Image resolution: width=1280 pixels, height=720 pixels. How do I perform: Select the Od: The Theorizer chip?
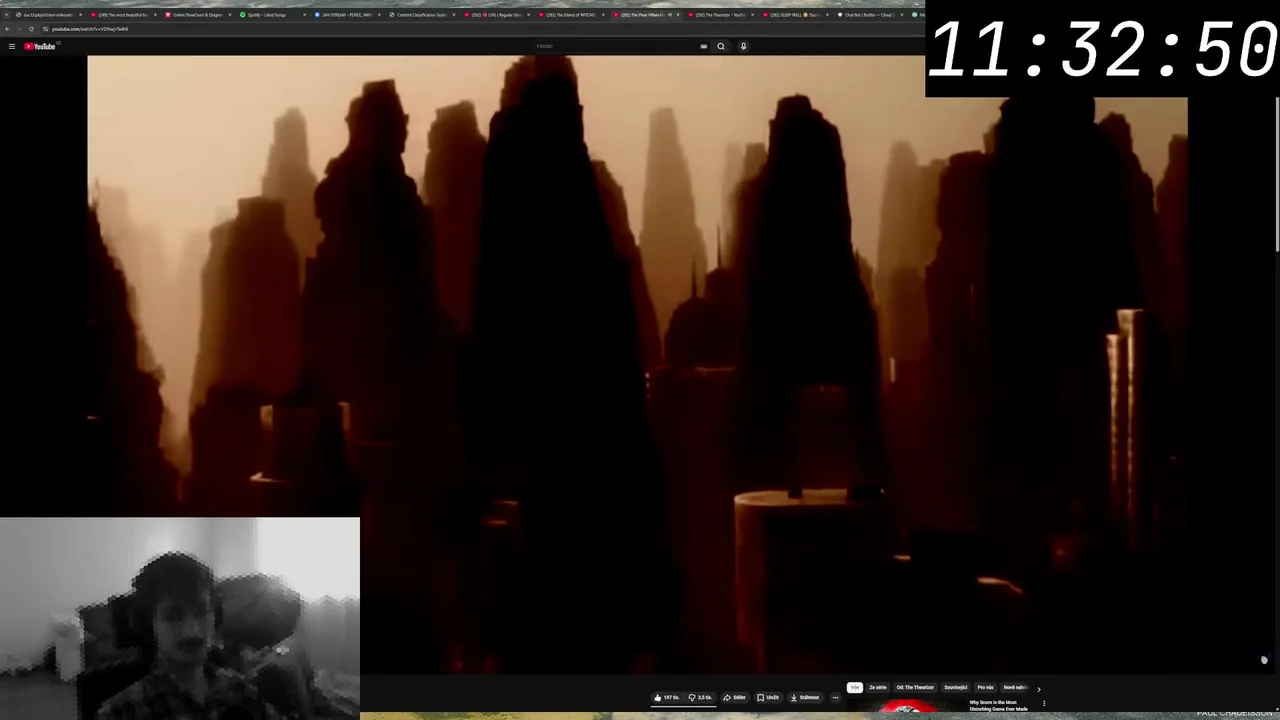tap(915, 688)
